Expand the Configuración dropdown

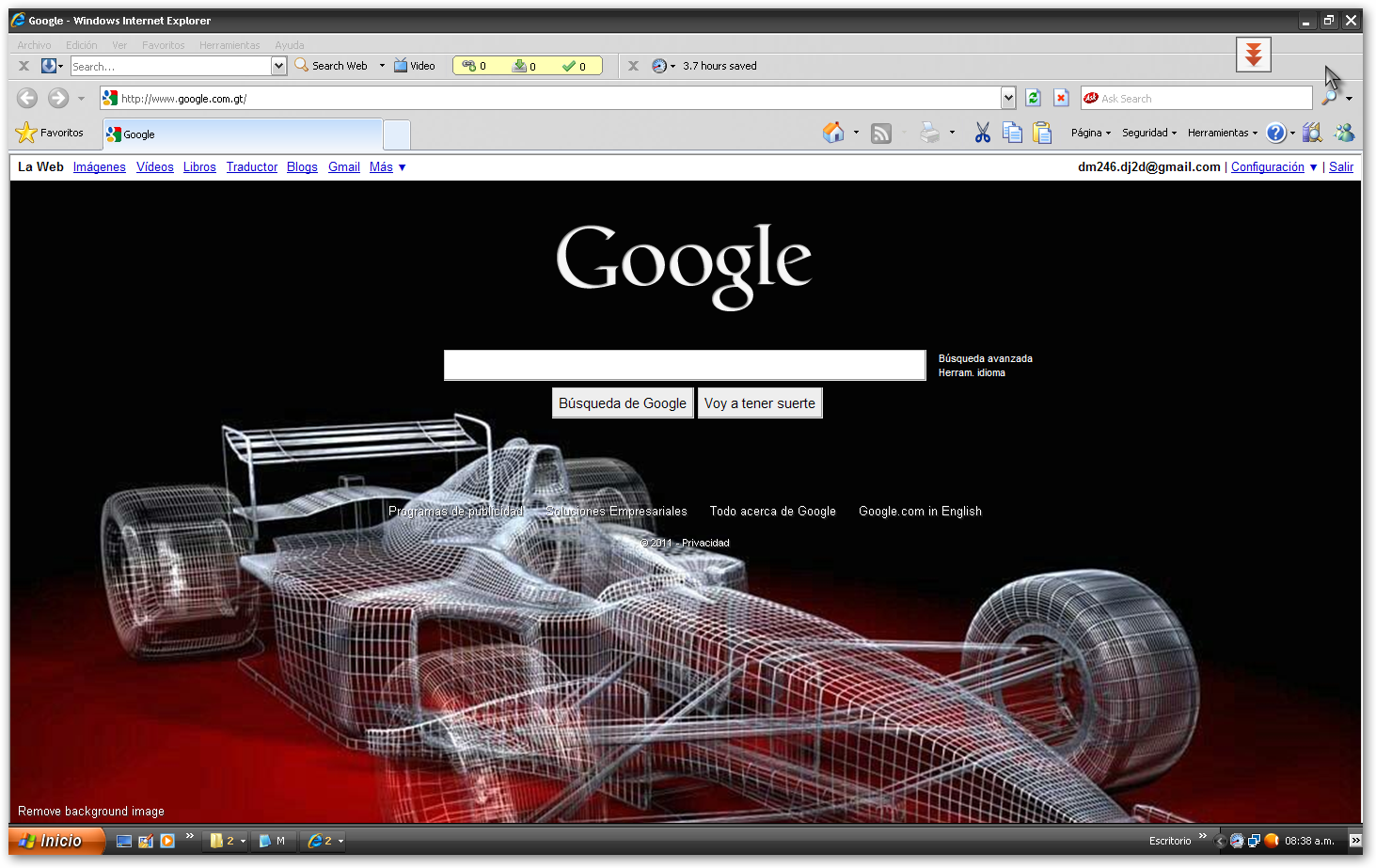click(1274, 167)
